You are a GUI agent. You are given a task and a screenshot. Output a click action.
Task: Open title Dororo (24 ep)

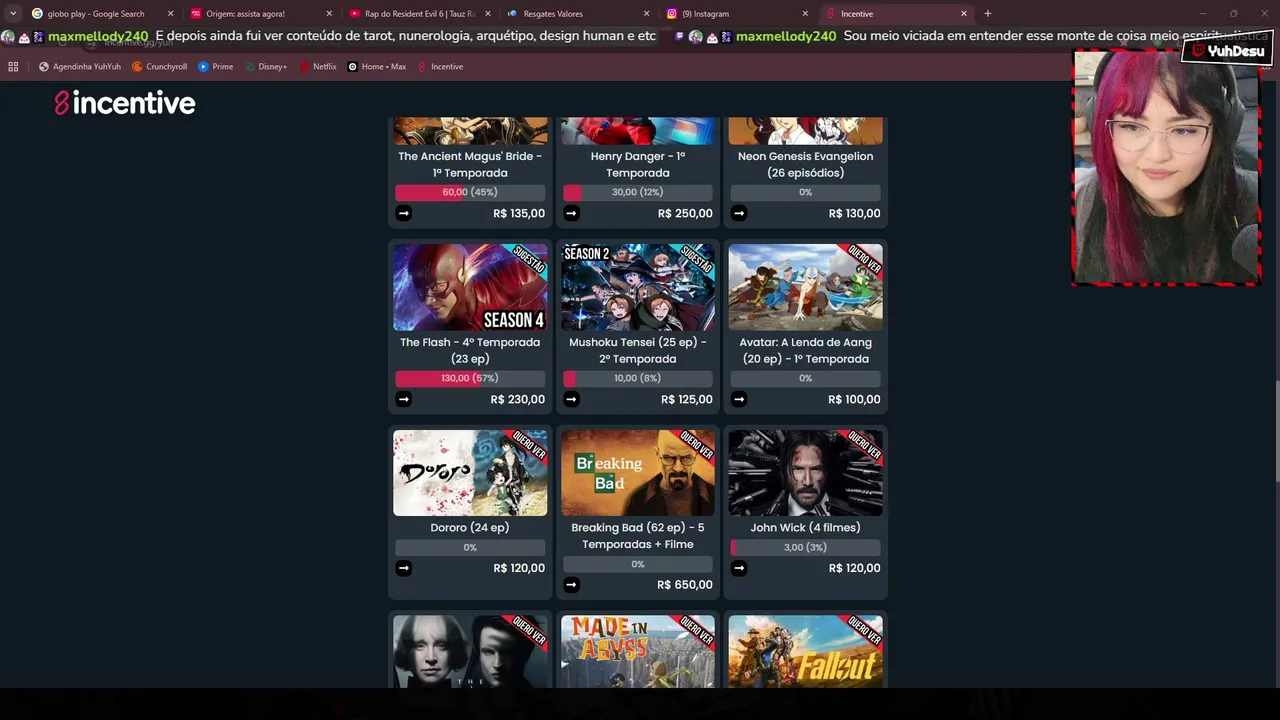[x=470, y=527]
